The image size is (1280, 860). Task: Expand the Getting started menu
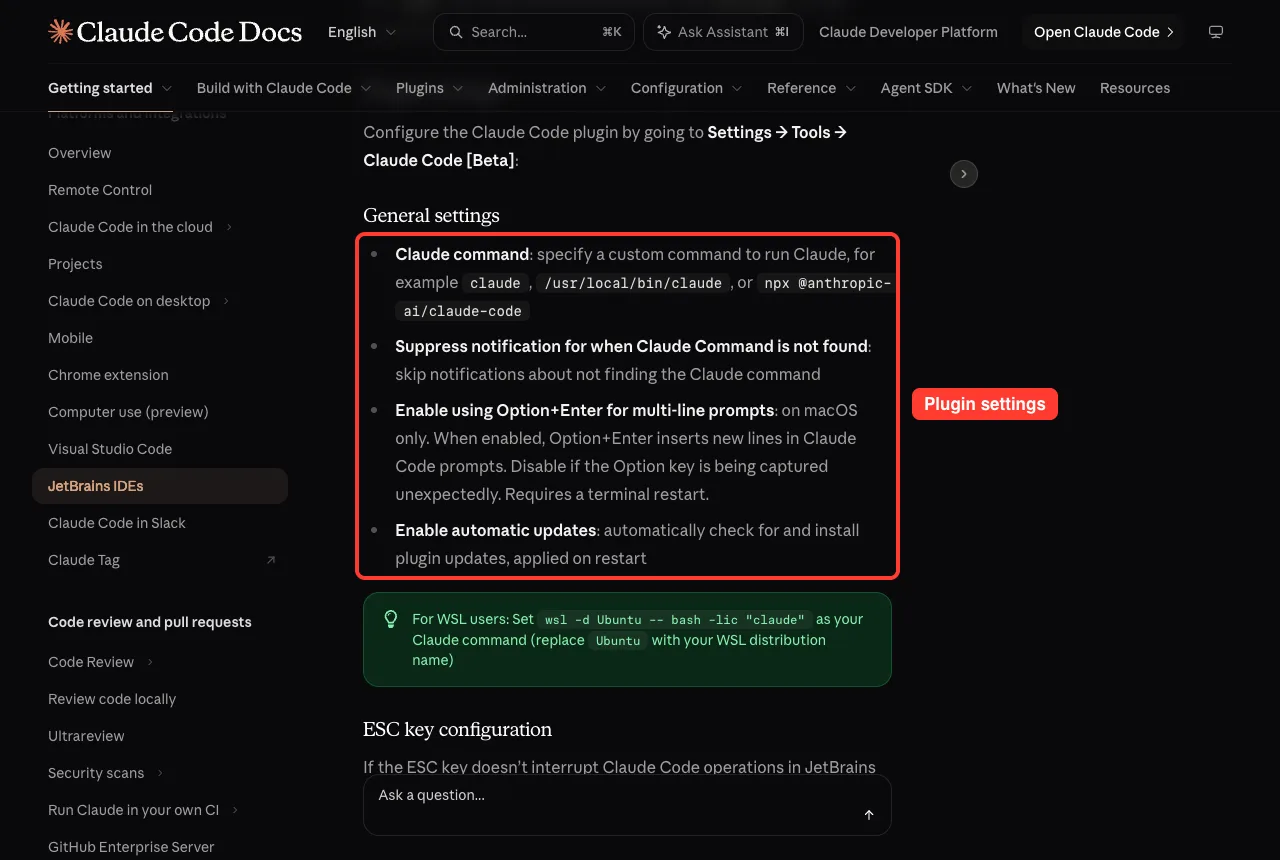pos(110,88)
